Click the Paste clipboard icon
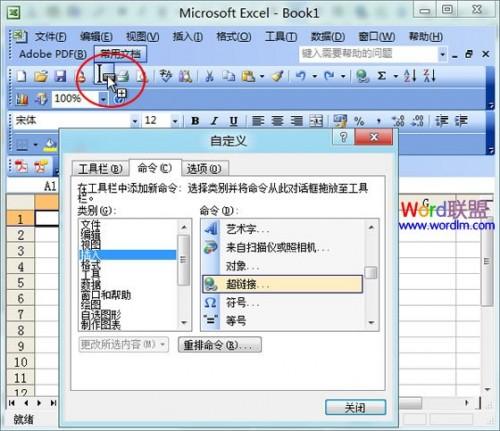Screen dimensions: 500x431 248,76
